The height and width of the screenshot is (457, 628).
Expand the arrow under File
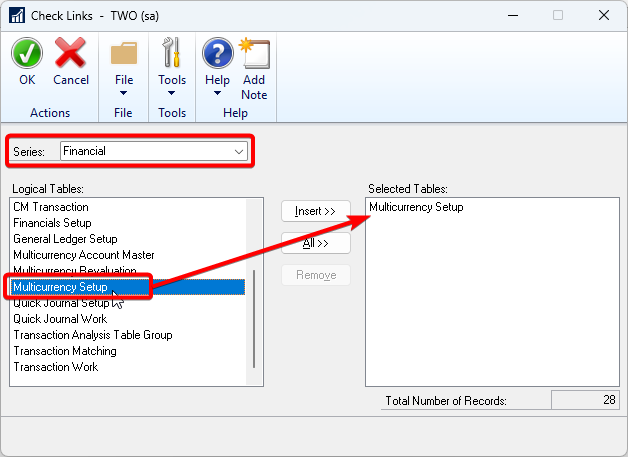[x=124, y=94]
